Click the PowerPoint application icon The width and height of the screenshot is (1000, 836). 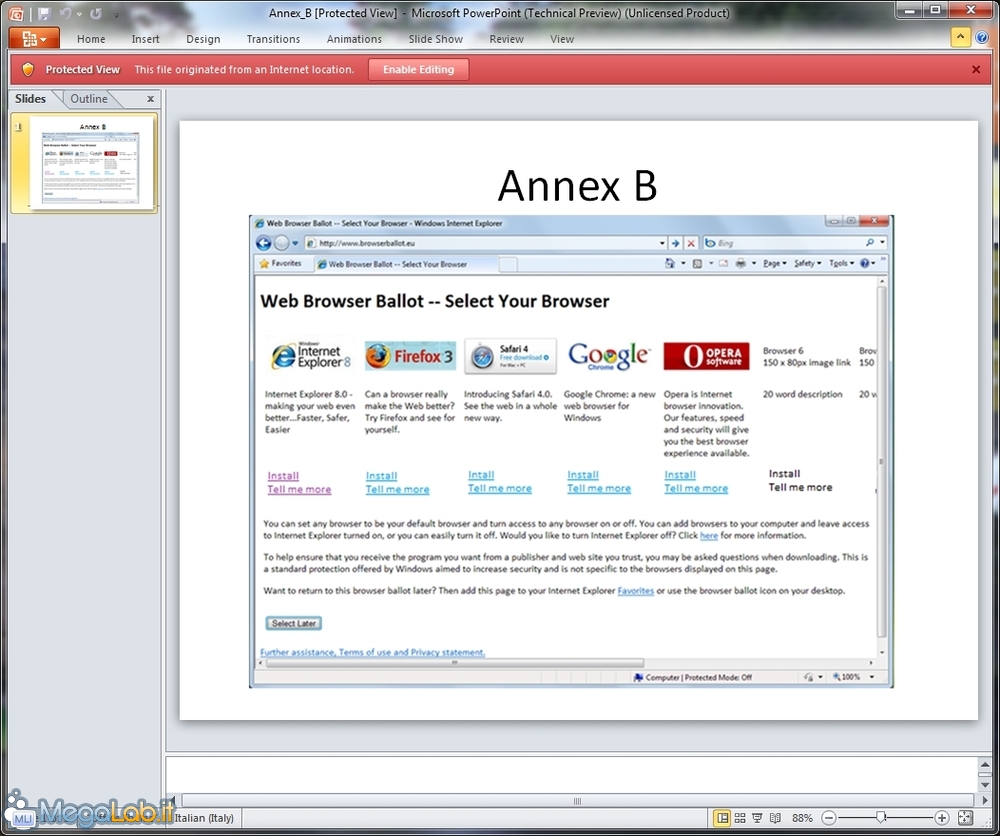pyautogui.click(x=16, y=13)
